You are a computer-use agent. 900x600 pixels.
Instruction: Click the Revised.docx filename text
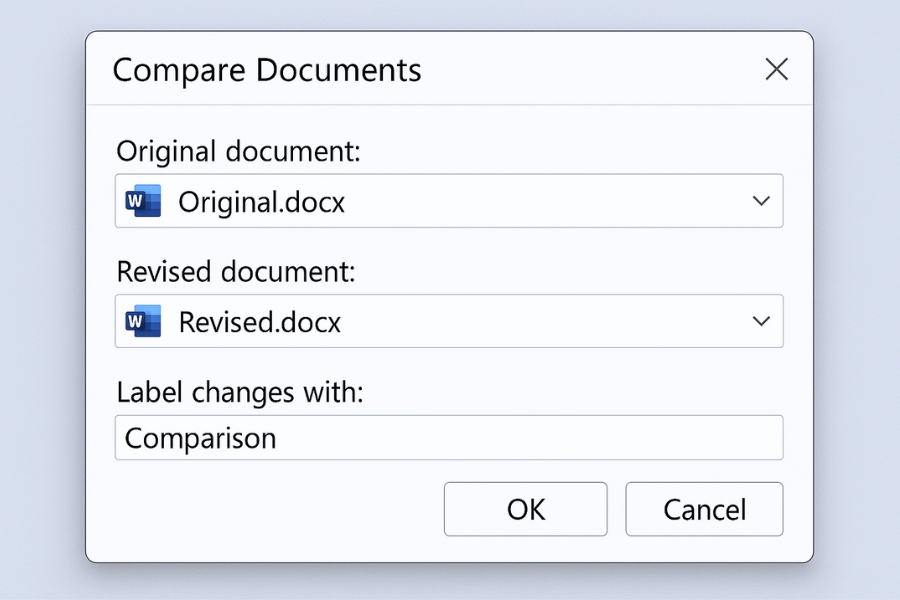coord(259,321)
